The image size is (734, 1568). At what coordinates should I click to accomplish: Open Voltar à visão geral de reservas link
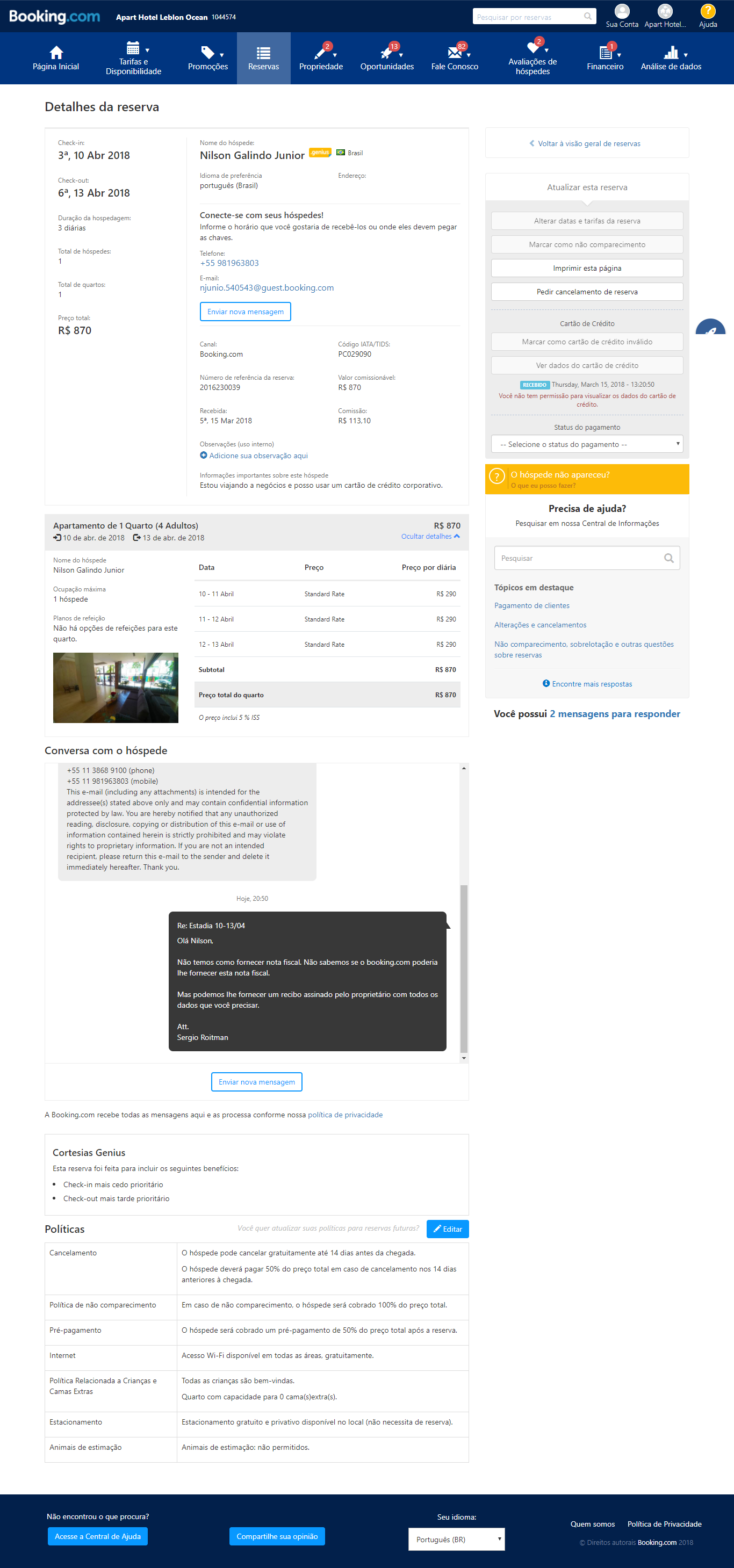click(589, 143)
